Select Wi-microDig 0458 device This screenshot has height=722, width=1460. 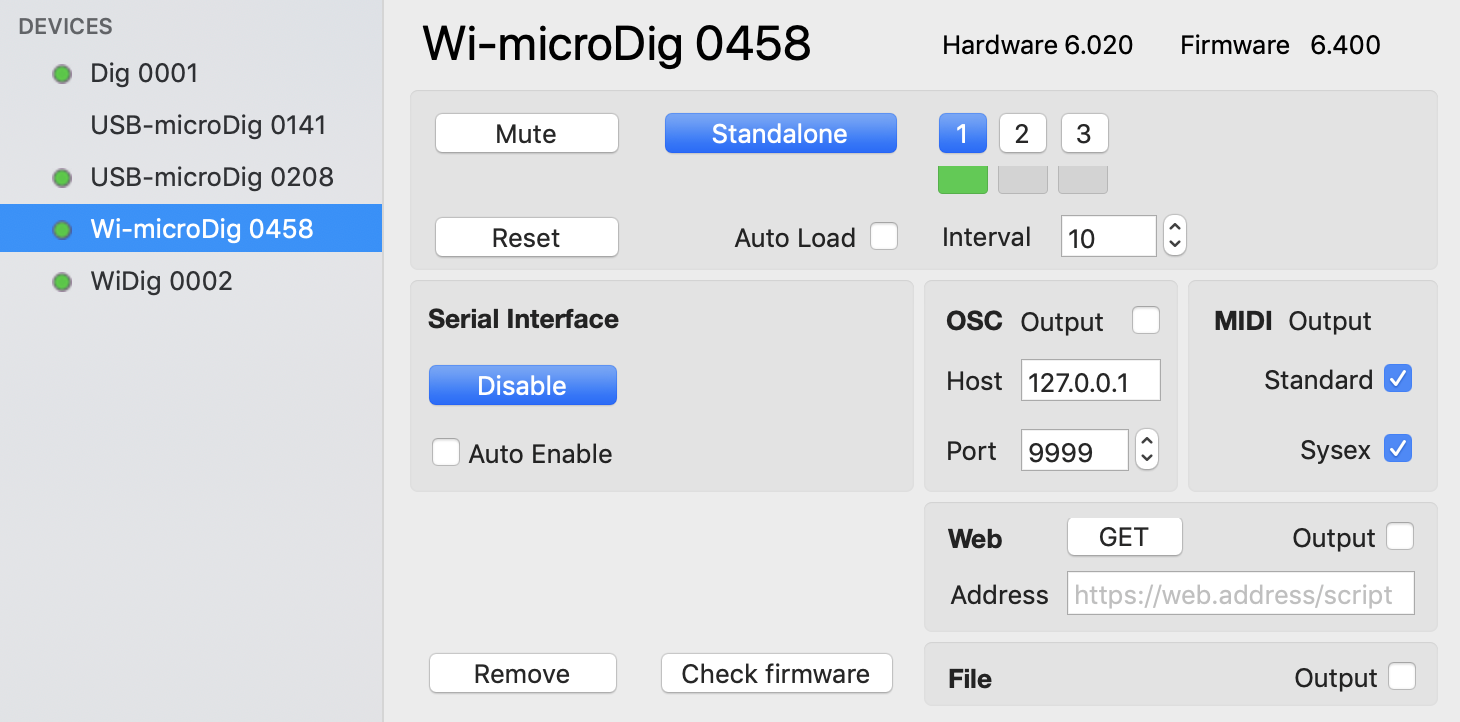[x=191, y=228]
